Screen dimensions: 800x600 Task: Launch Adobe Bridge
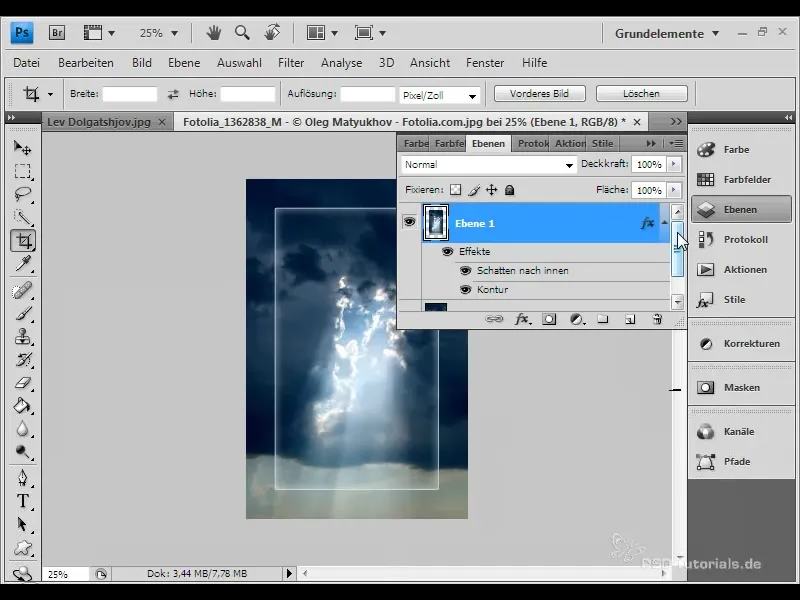click(57, 33)
